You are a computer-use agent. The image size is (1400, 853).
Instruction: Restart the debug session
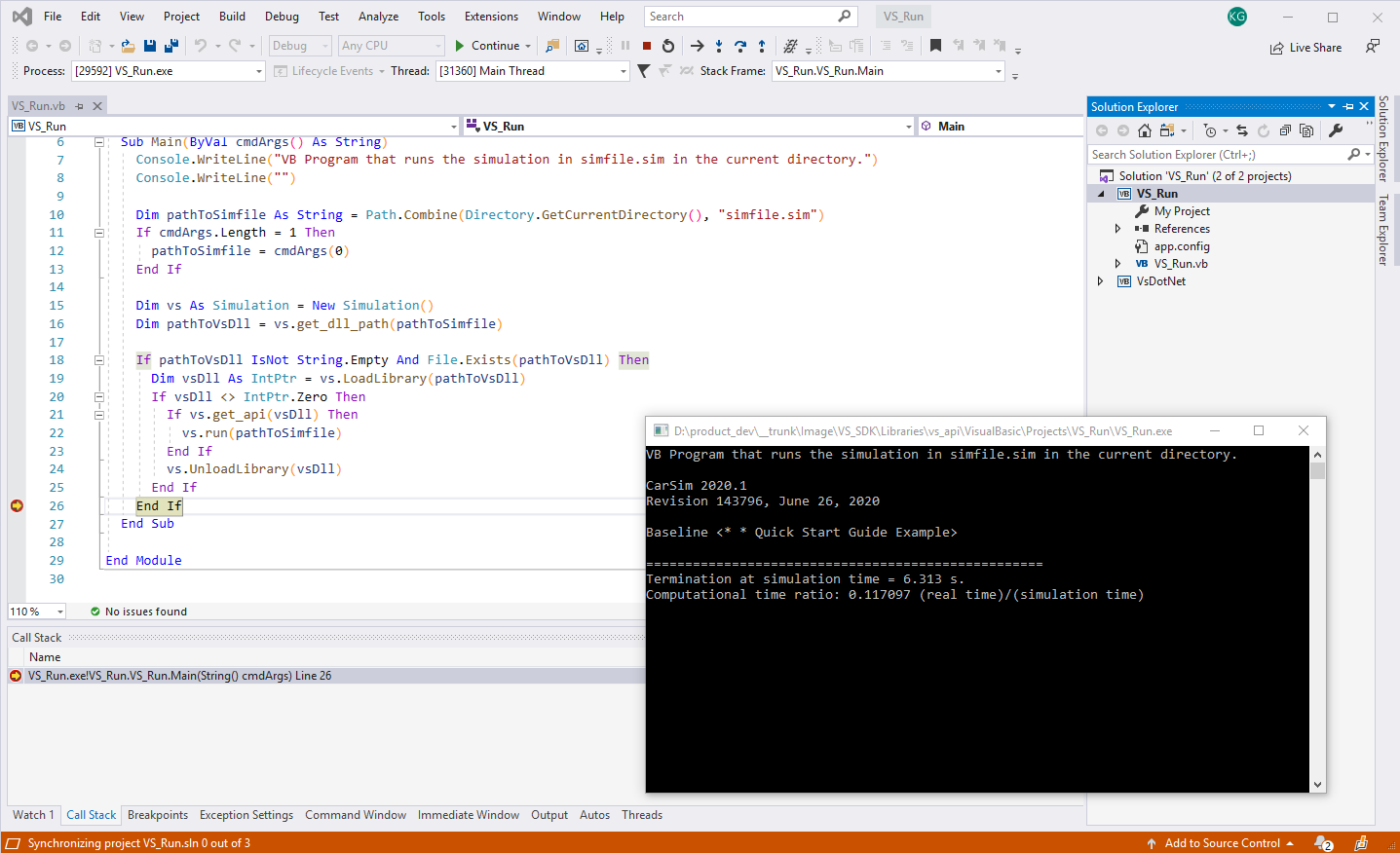tap(668, 46)
